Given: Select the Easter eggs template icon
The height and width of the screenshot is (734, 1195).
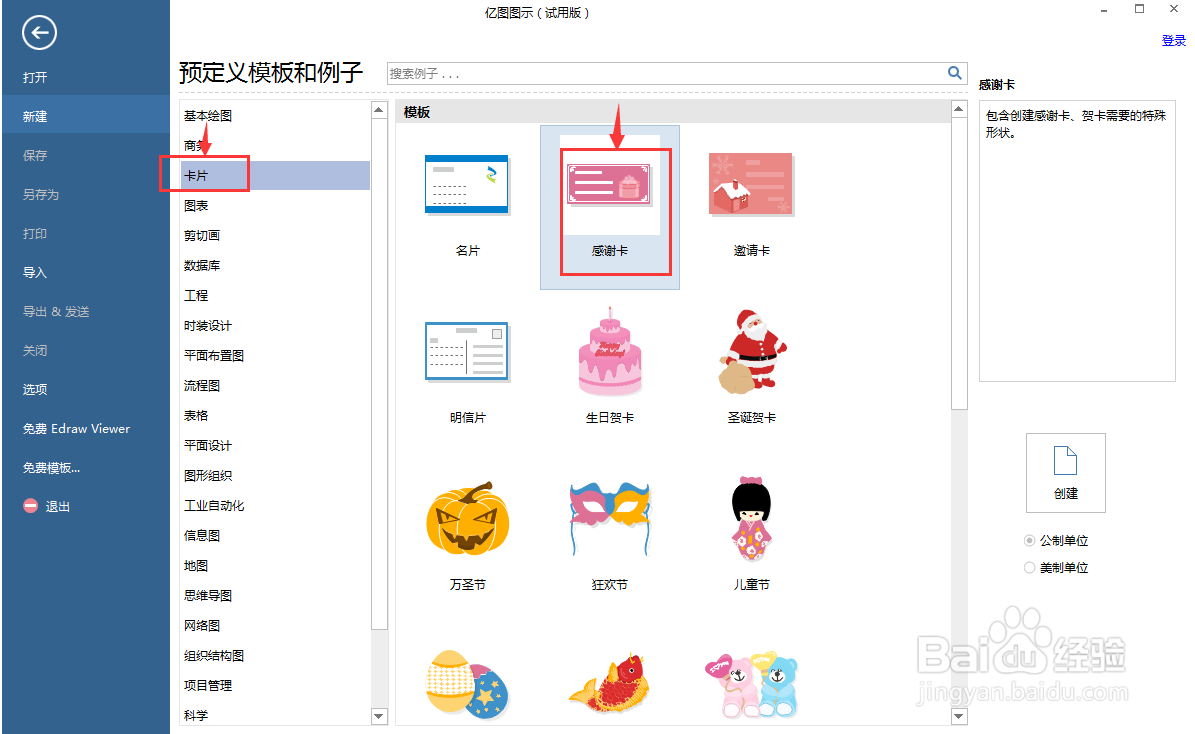Looking at the screenshot, I should click(466, 684).
